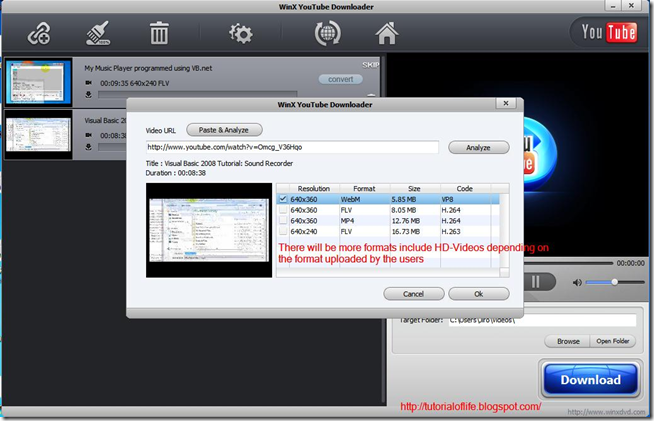
Task: Click 'My Music Player programmed using VB.net' title
Action: click(148, 68)
